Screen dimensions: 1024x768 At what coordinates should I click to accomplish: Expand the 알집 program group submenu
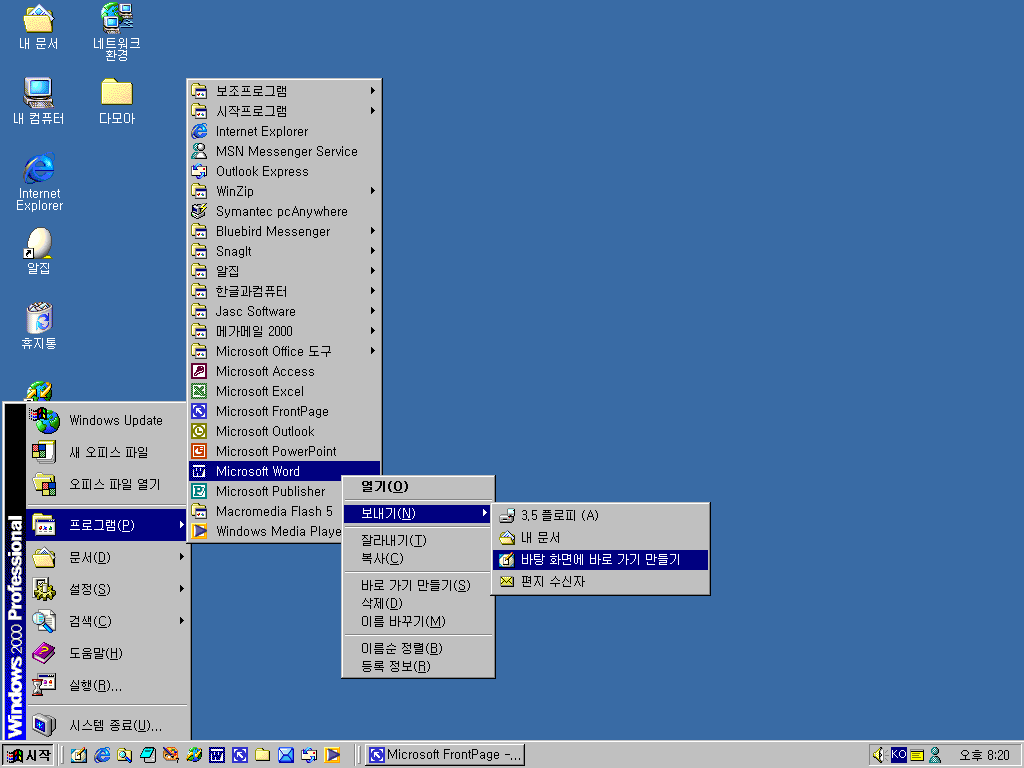tap(284, 271)
